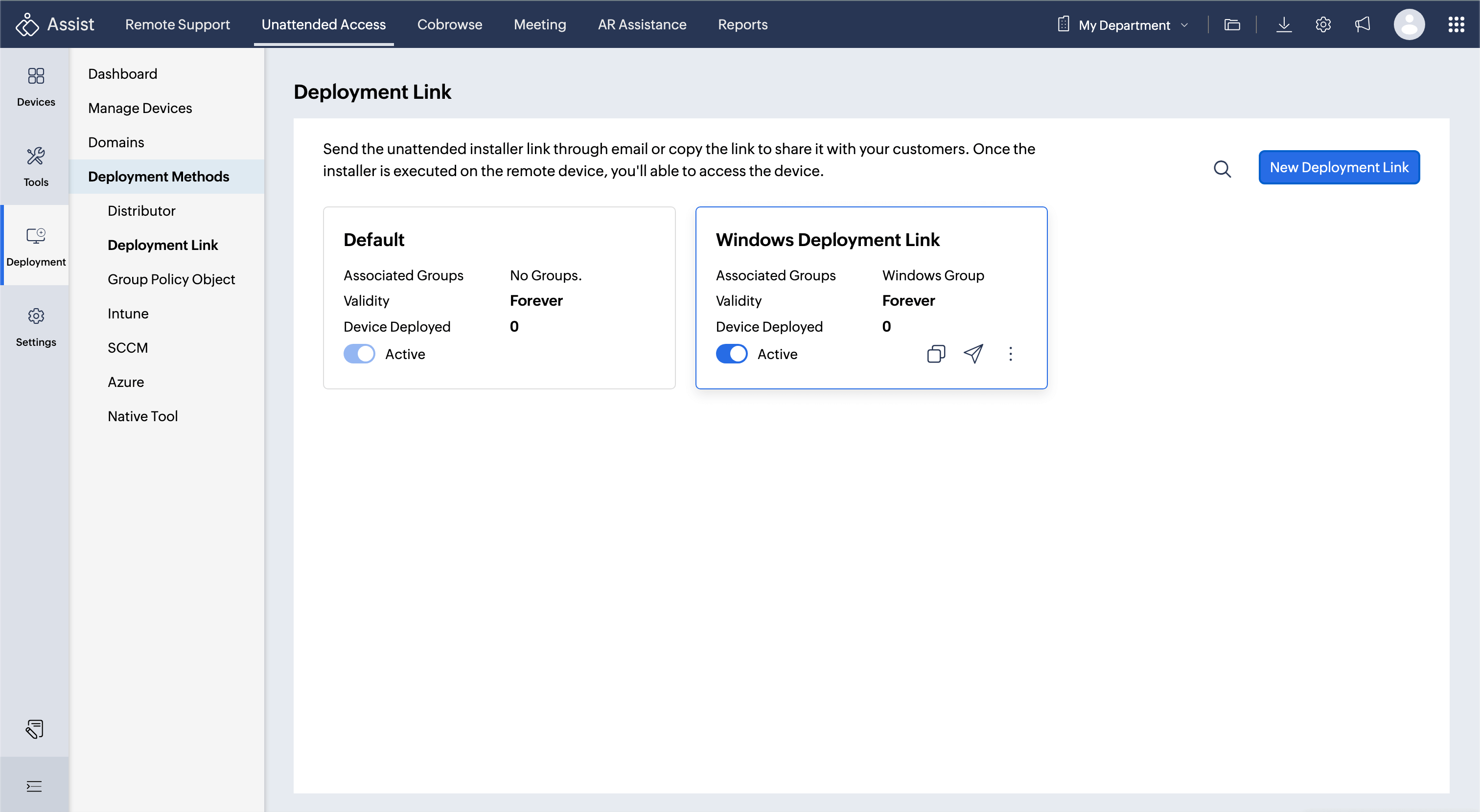Click the announcements megaphone icon

(1362, 24)
